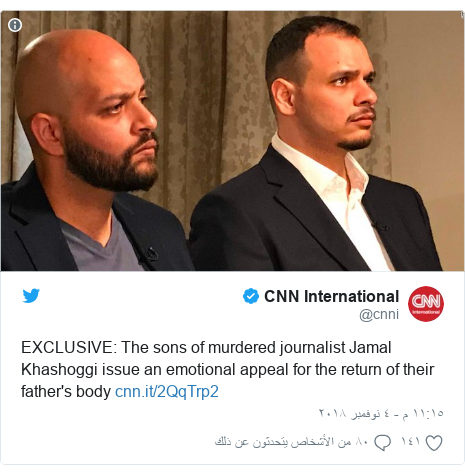The image size is (465, 475).
Task: Open the CNN International profile avatar
Action: tap(426, 304)
